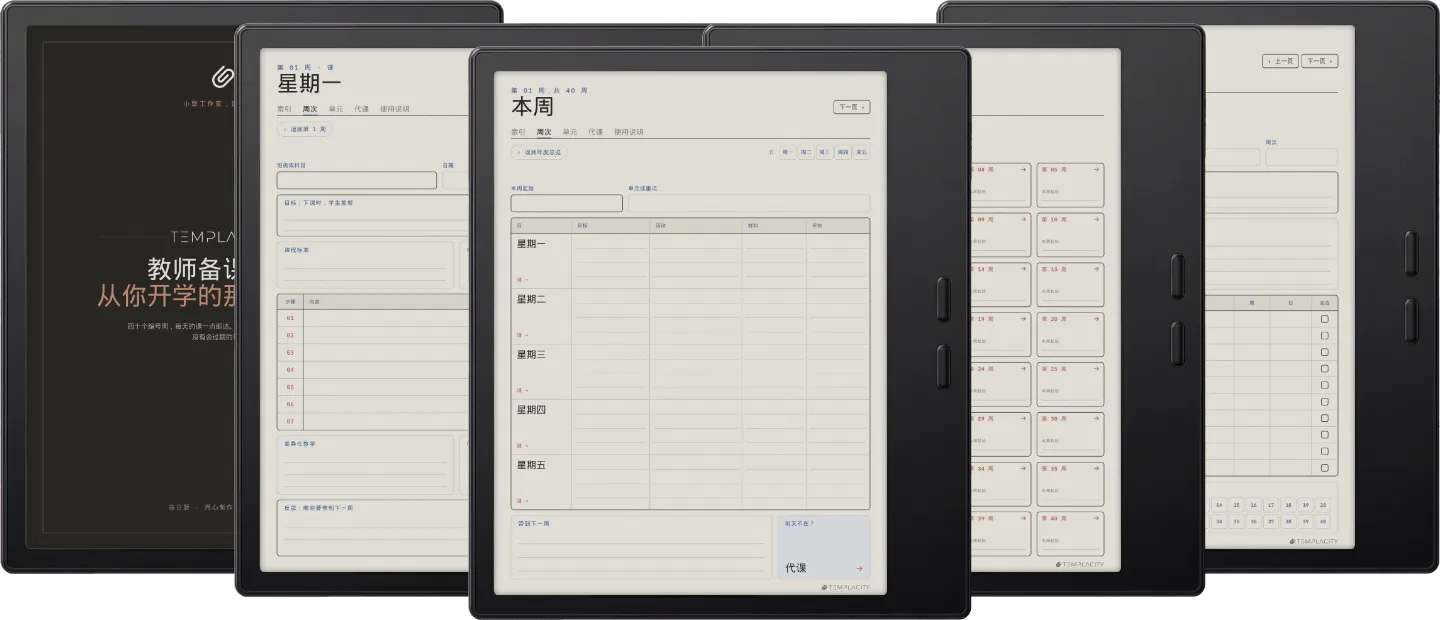Jump to week number 40 box
This screenshot has height=620, width=1440.
1323,522
